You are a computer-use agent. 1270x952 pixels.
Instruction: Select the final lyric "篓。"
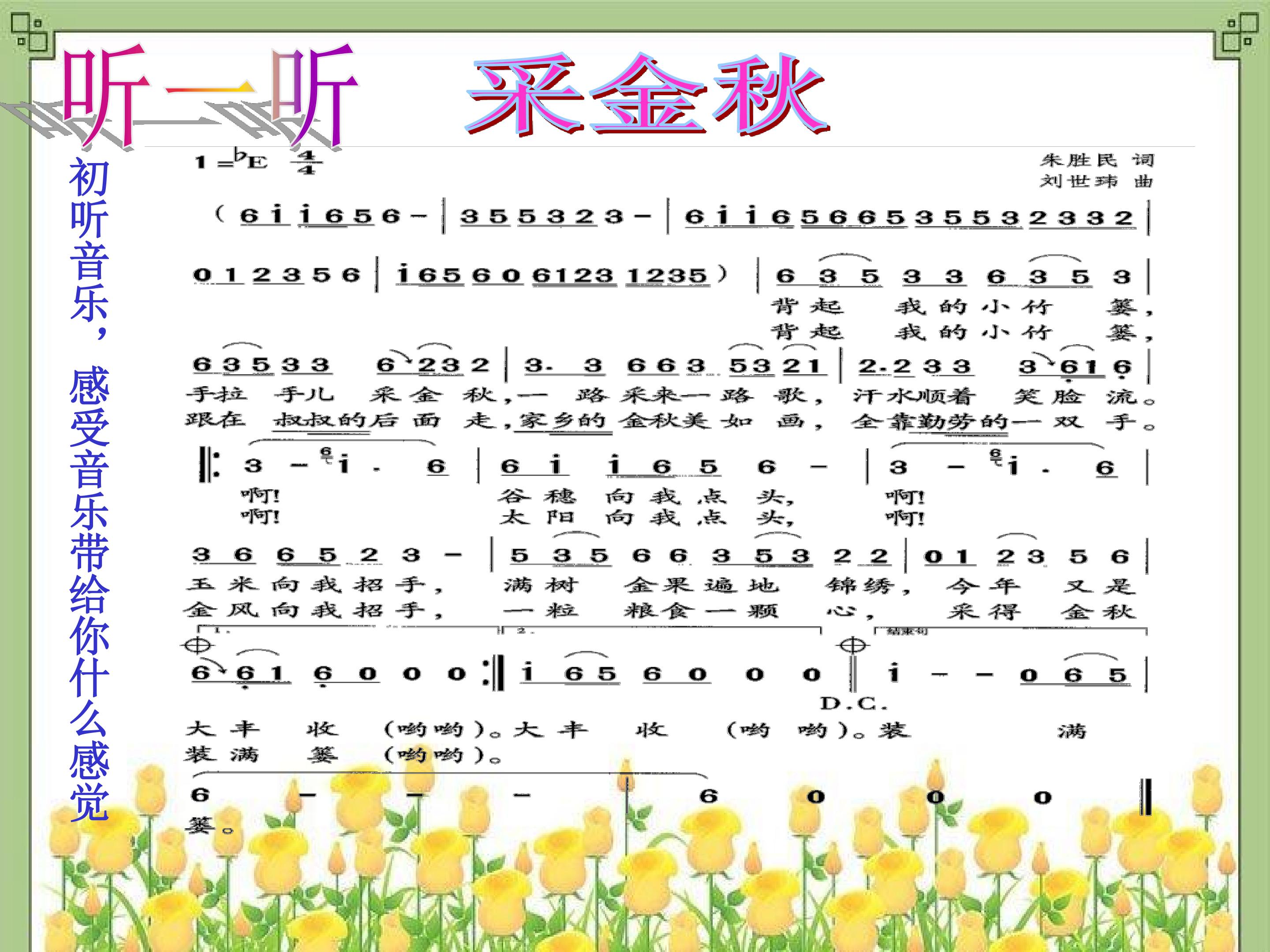tap(209, 826)
